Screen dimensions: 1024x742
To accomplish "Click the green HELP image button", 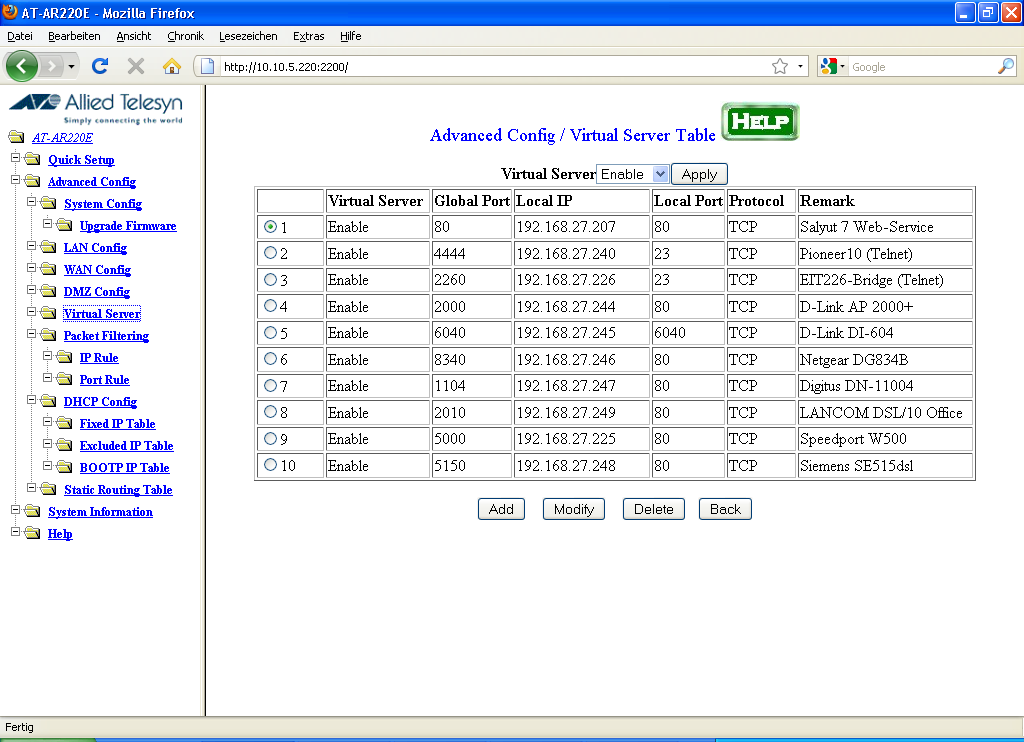I will tap(760, 121).
